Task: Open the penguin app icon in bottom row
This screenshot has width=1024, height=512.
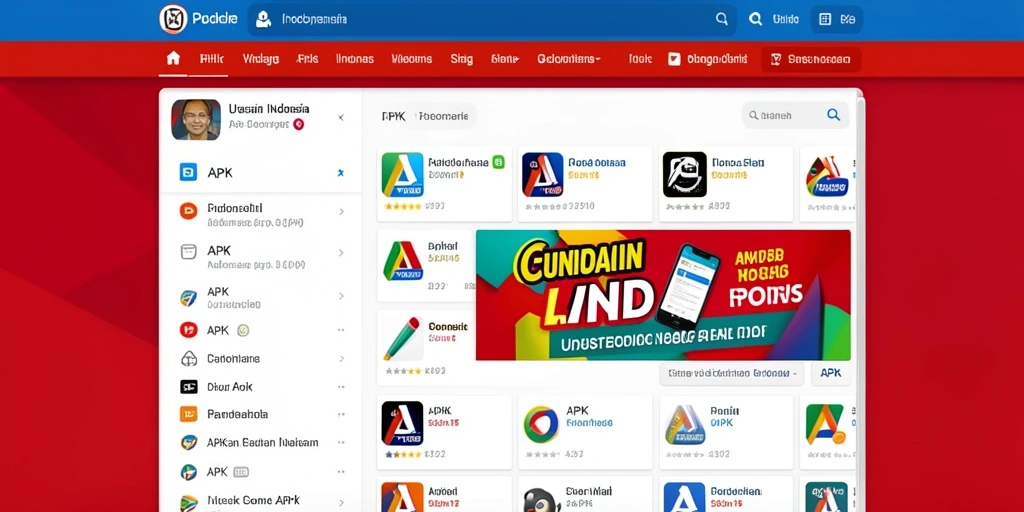Action: coord(543,500)
